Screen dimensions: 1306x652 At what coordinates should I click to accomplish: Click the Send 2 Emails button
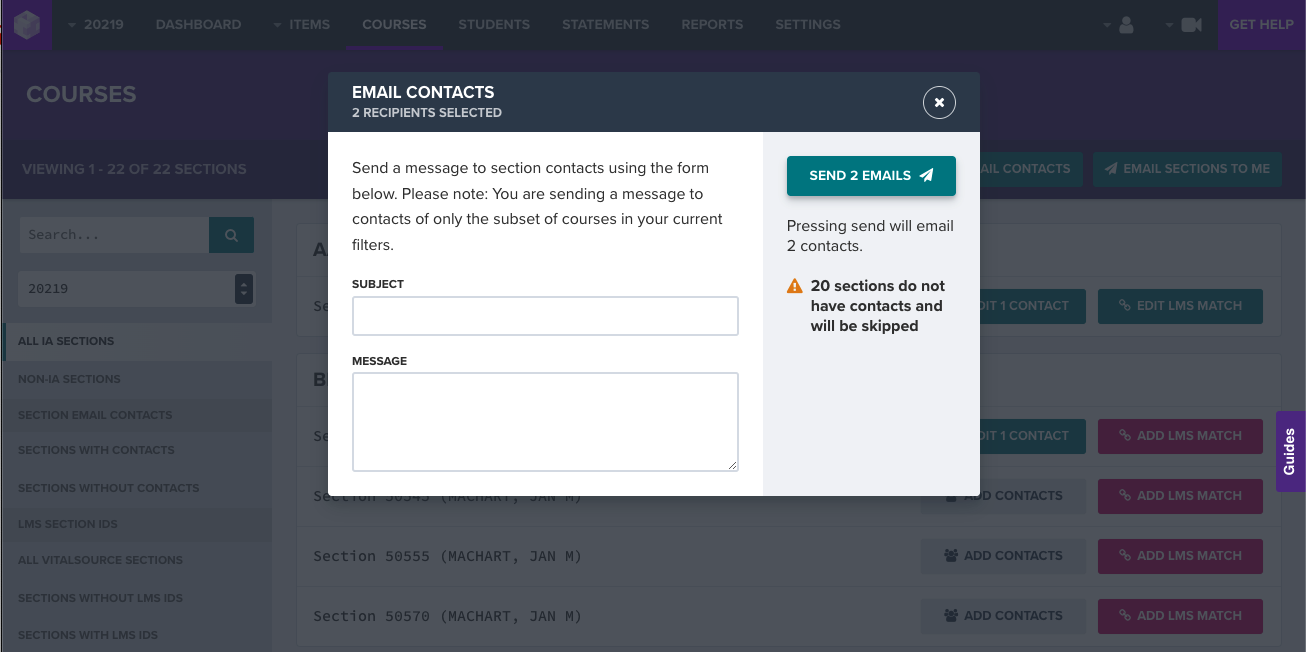871,176
